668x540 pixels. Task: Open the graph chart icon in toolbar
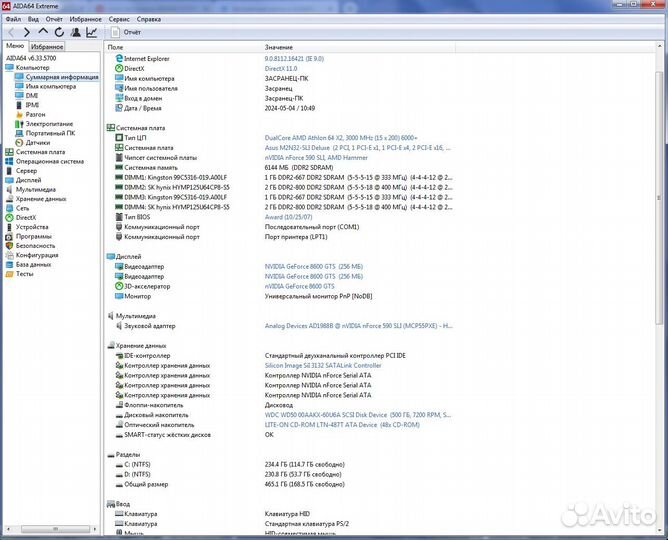(92, 32)
